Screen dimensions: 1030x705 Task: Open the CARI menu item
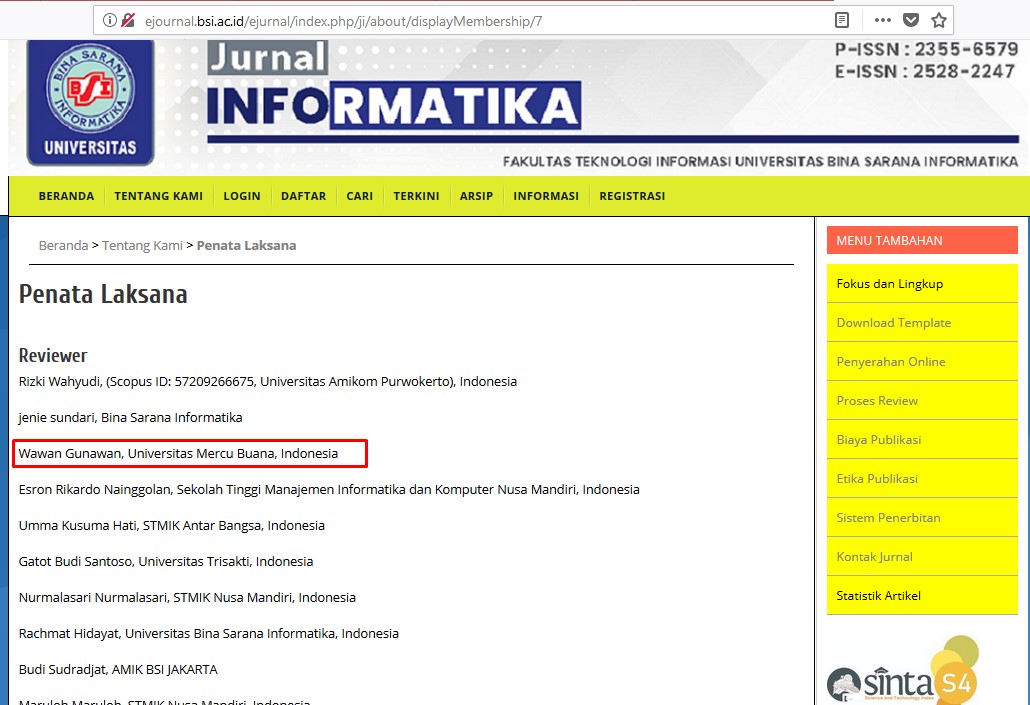pos(359,196)
